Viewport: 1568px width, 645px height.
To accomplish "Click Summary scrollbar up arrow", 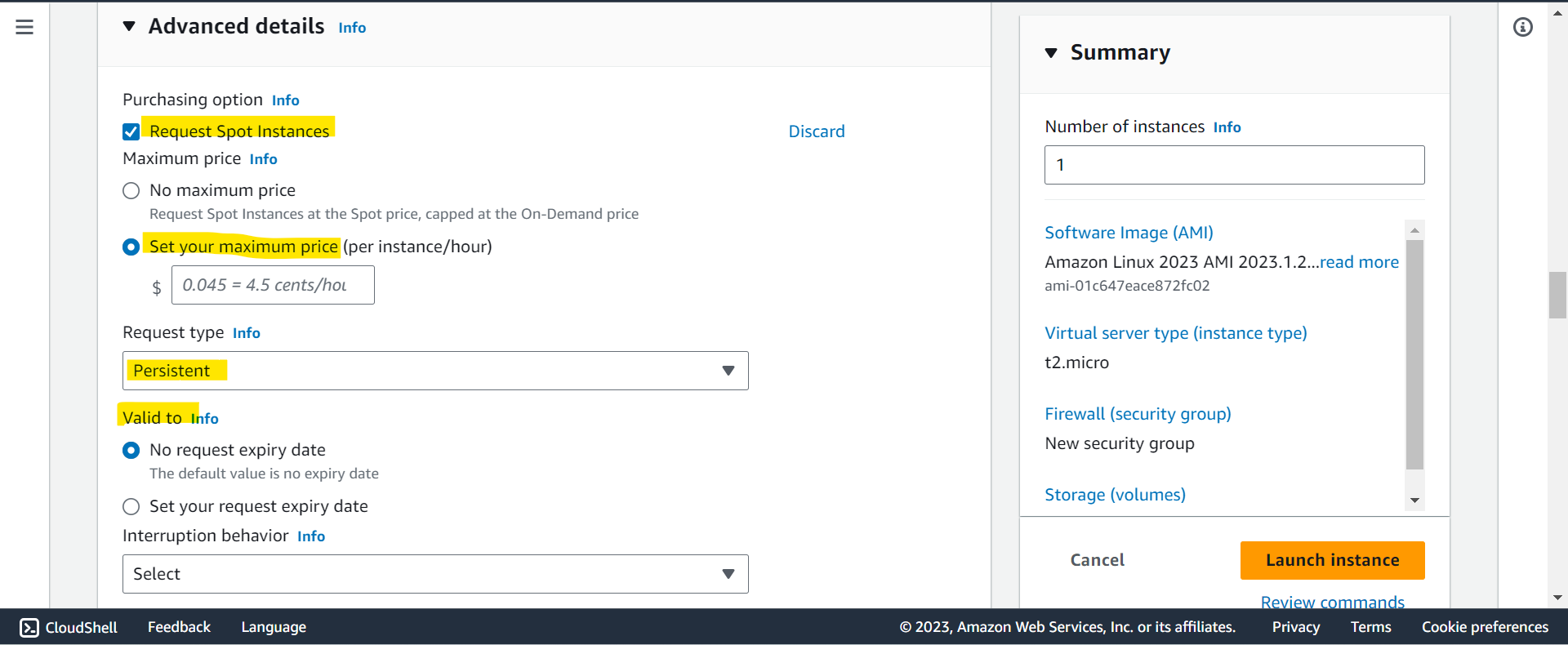I will point(1415,230).
